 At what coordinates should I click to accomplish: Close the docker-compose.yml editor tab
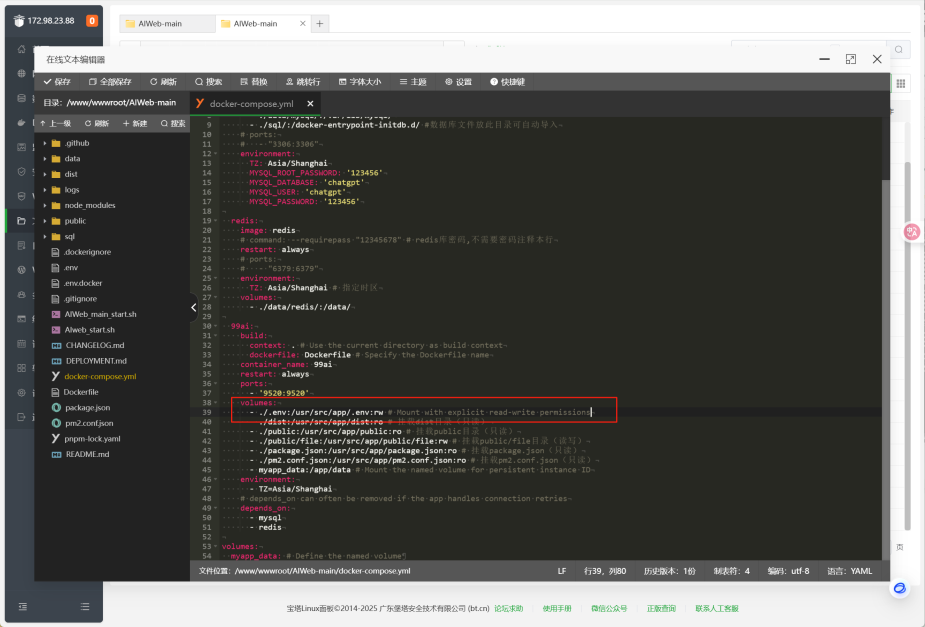click(310, 104)
